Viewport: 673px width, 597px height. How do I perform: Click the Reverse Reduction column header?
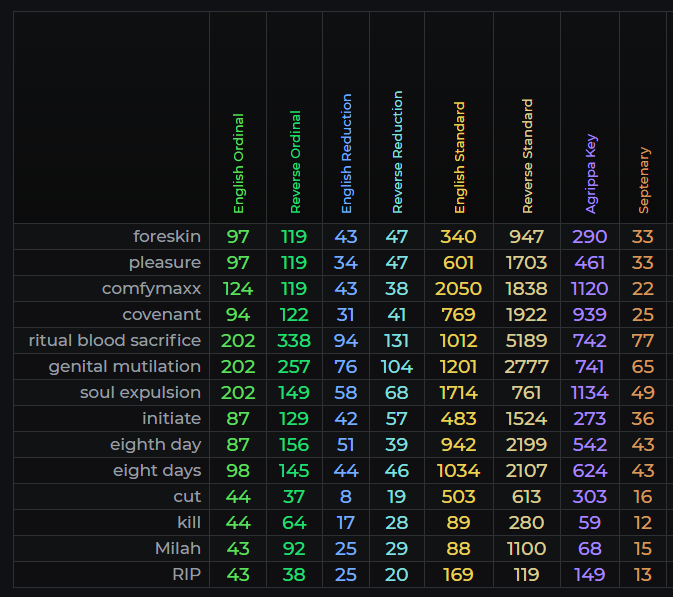coord(397,152)
